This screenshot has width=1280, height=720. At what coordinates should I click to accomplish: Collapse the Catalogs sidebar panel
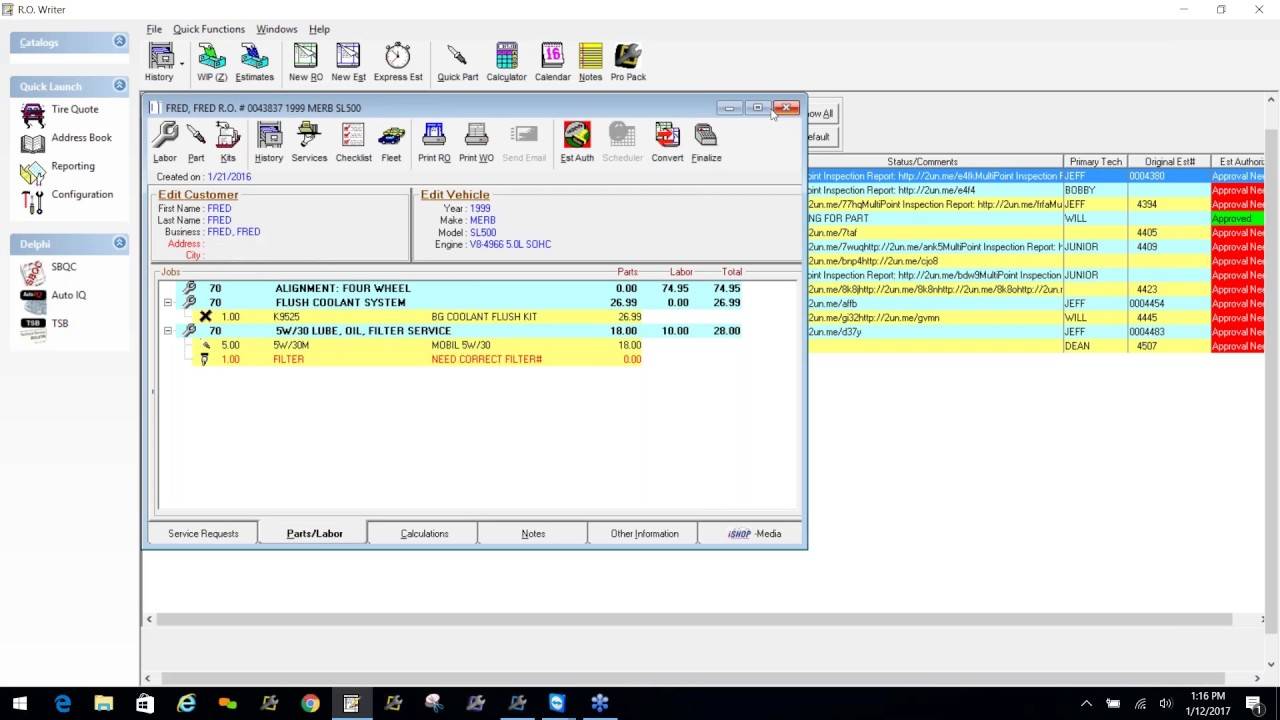click(x=120, y=42)
